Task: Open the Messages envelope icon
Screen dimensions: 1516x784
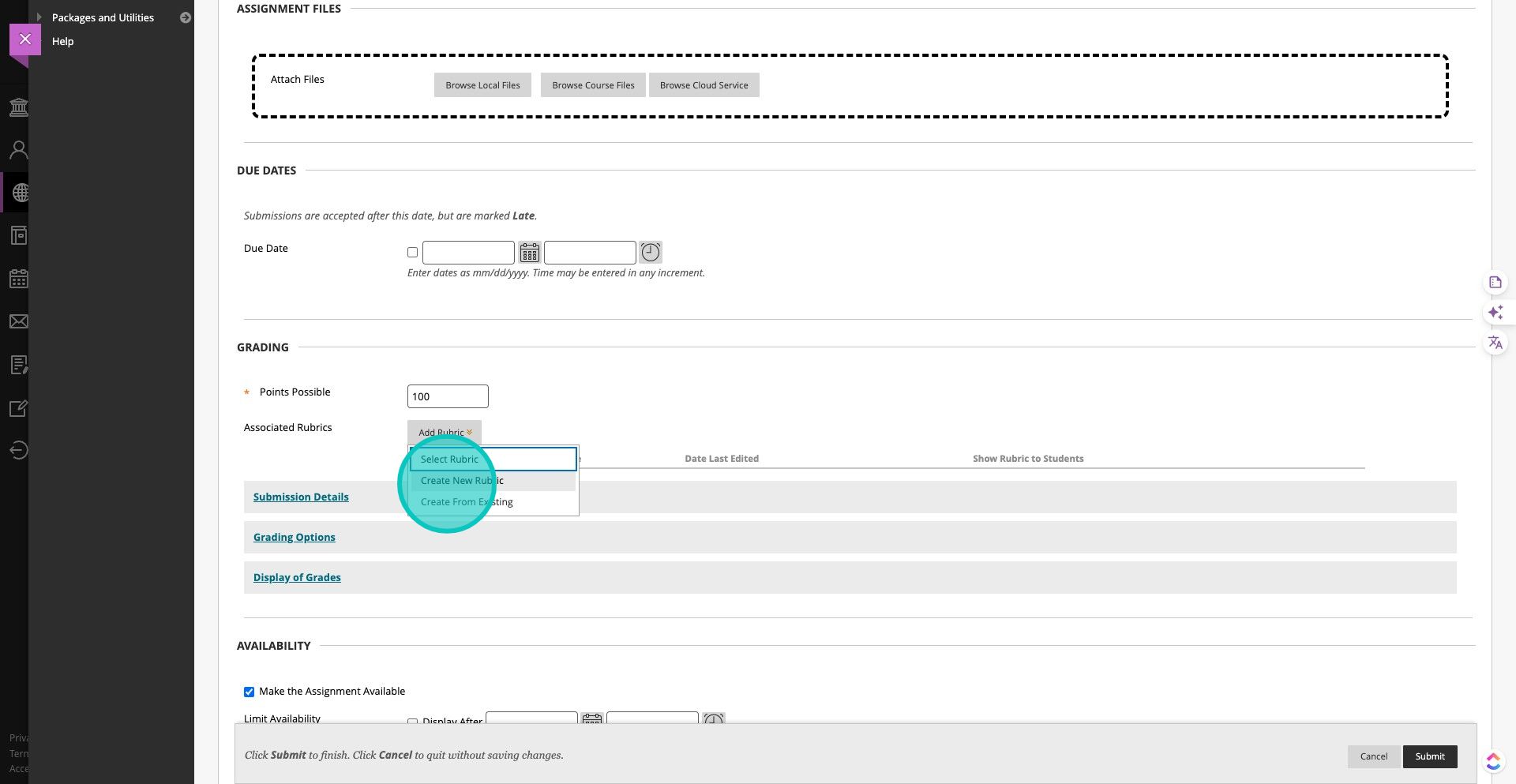Action: tap(18, 321)
